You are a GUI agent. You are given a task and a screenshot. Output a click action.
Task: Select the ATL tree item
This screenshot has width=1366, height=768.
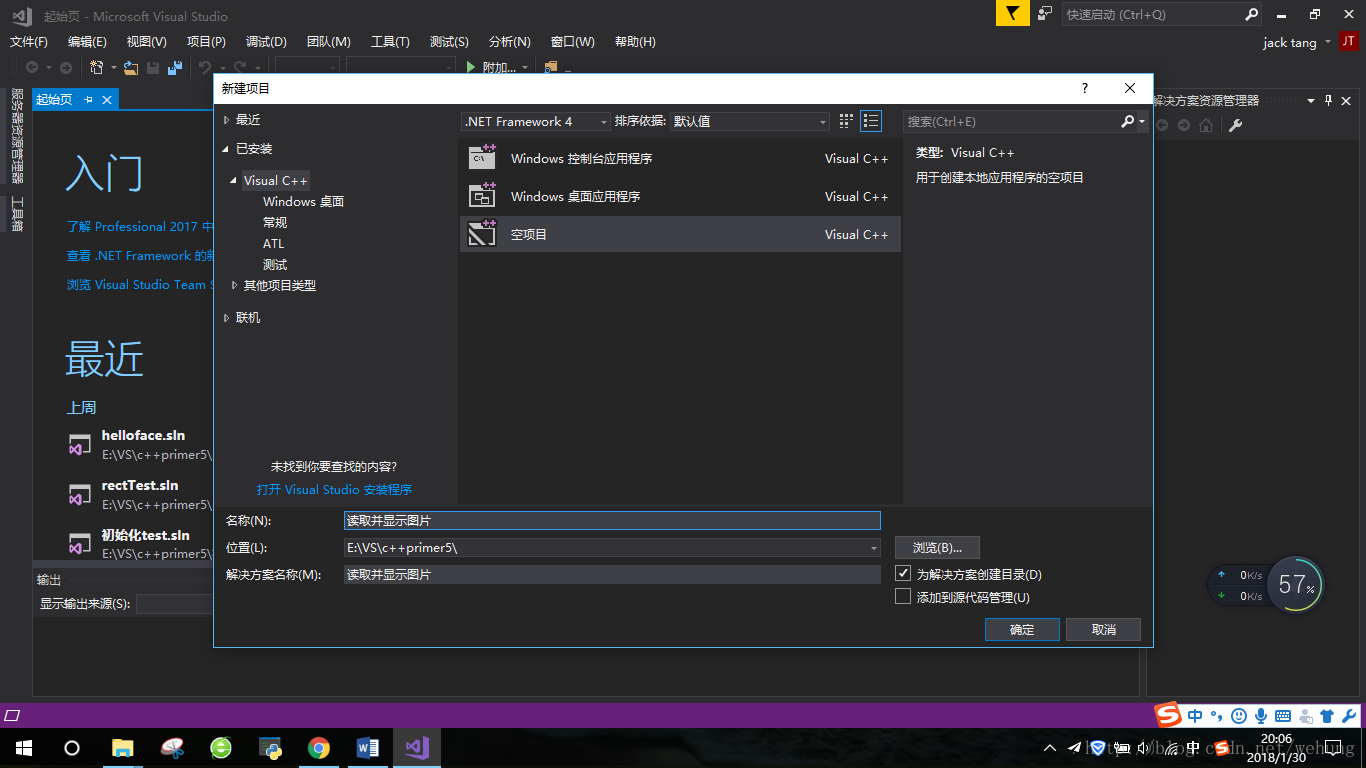pos(274,243)
